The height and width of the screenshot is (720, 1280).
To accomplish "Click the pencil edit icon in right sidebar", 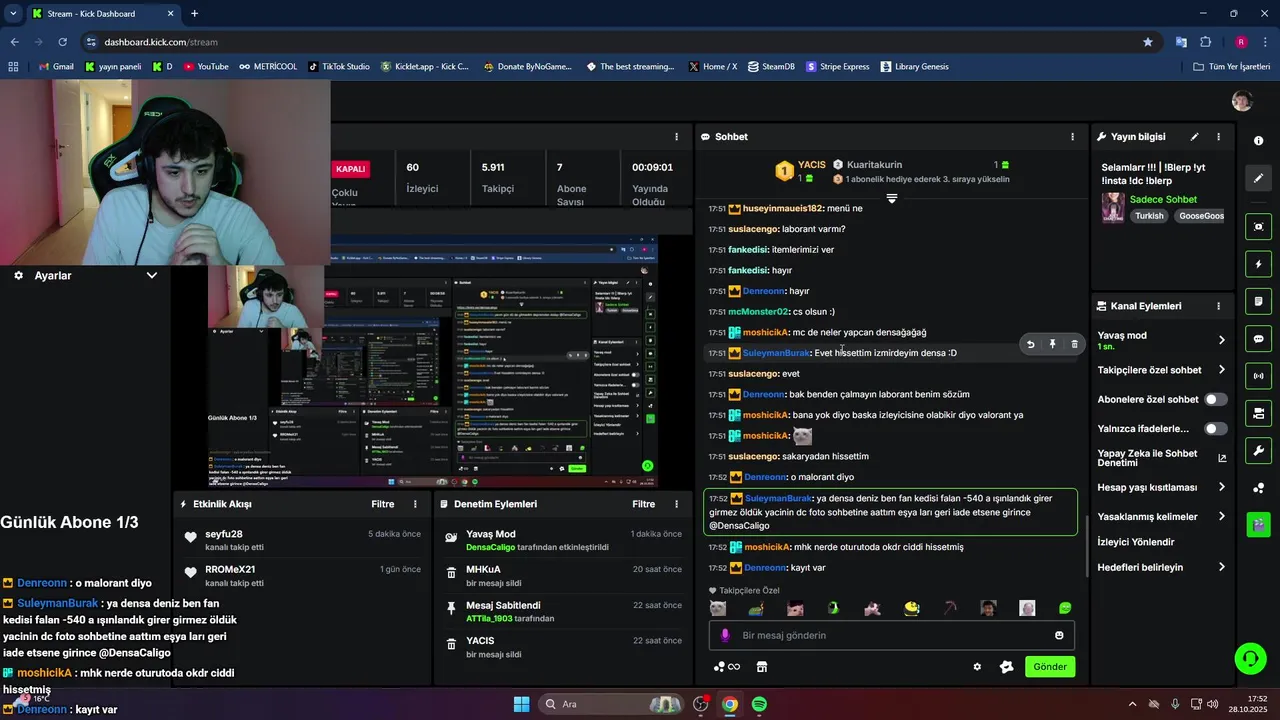I will tap(1259, 178).
